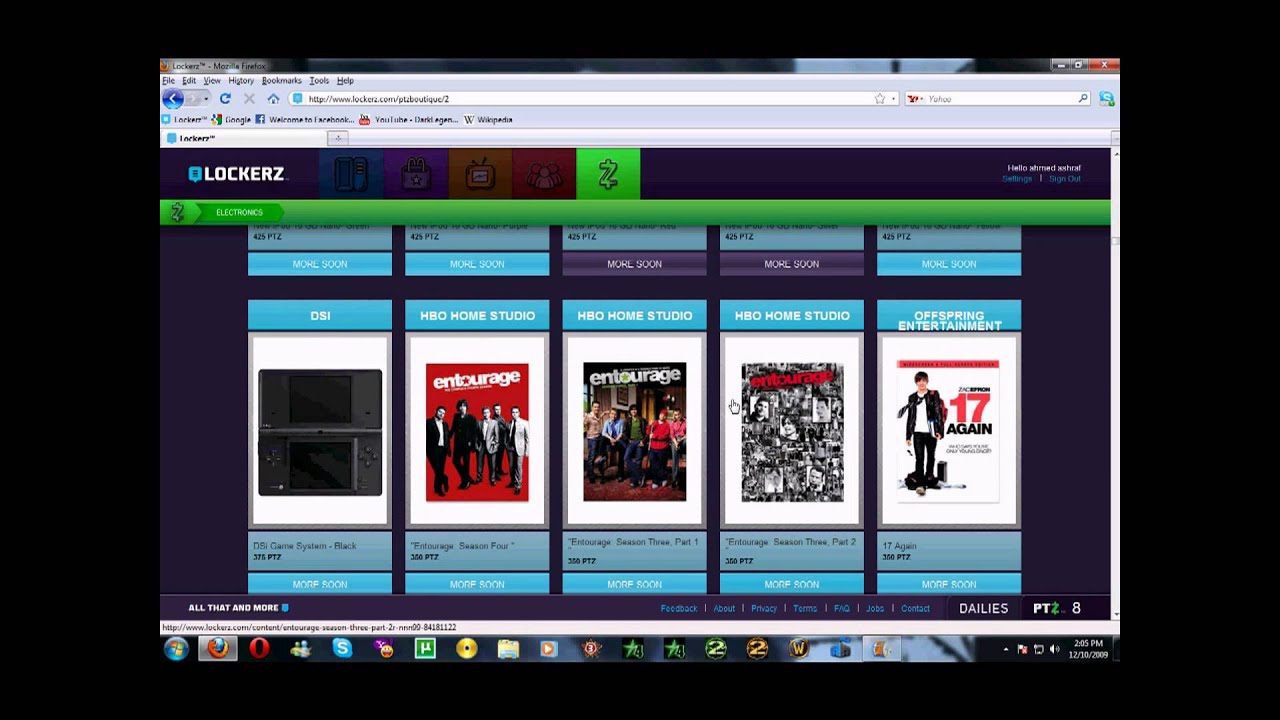Click the black-and-white Entourage collage cover
Screen dimensions: 1280x720
tap(792, 432)
